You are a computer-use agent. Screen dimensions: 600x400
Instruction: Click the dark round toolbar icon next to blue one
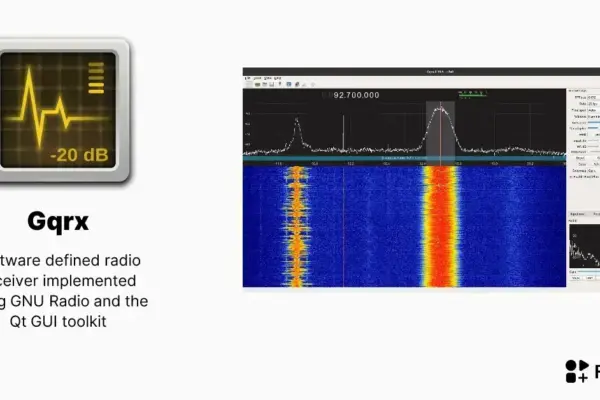[x=297, y=84]
